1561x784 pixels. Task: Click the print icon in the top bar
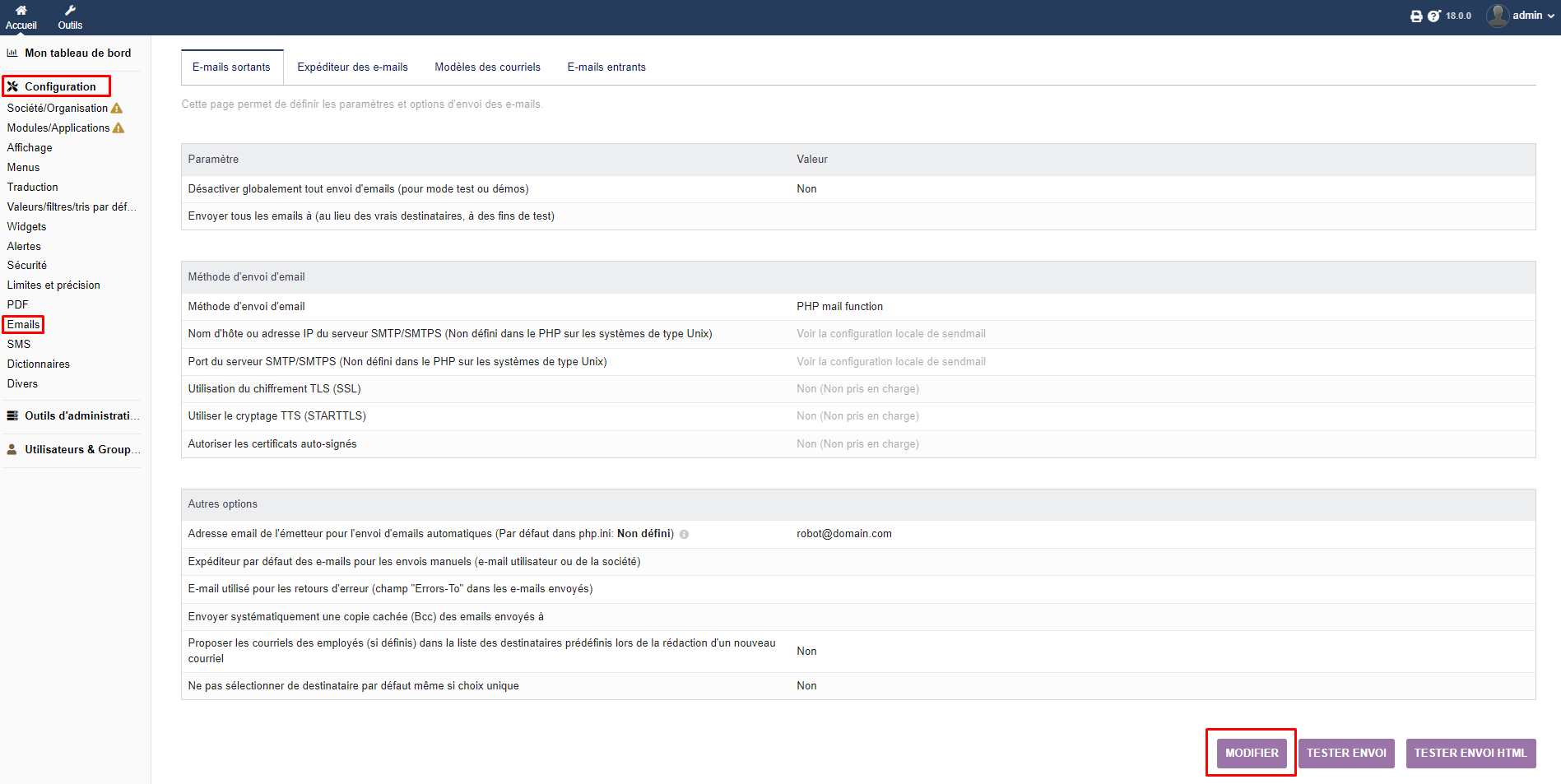click(1416, 16)
